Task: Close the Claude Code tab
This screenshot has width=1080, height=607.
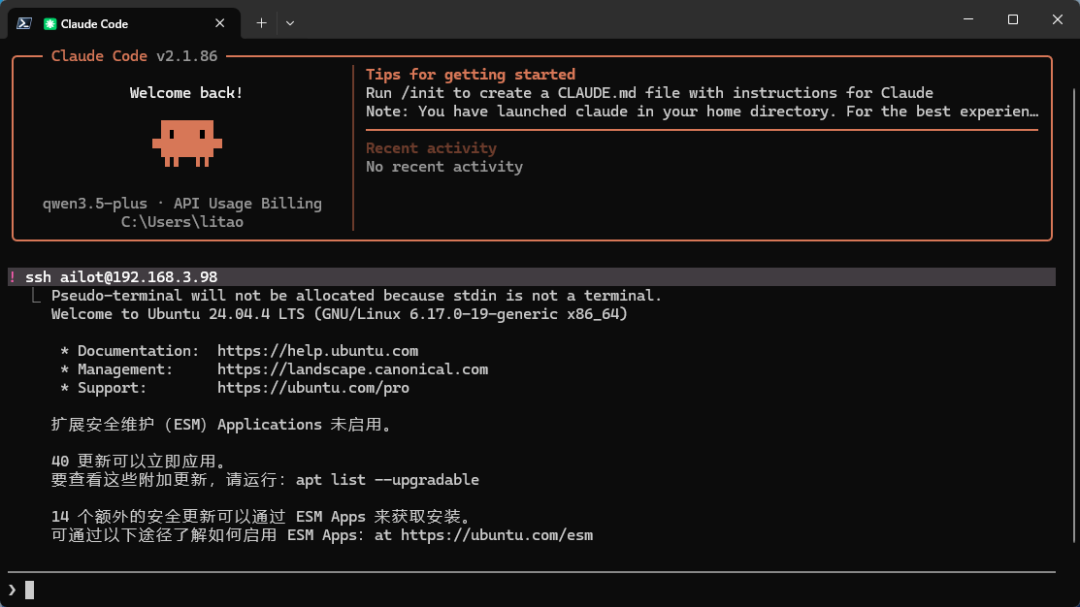Action: (x=220, y=23)
